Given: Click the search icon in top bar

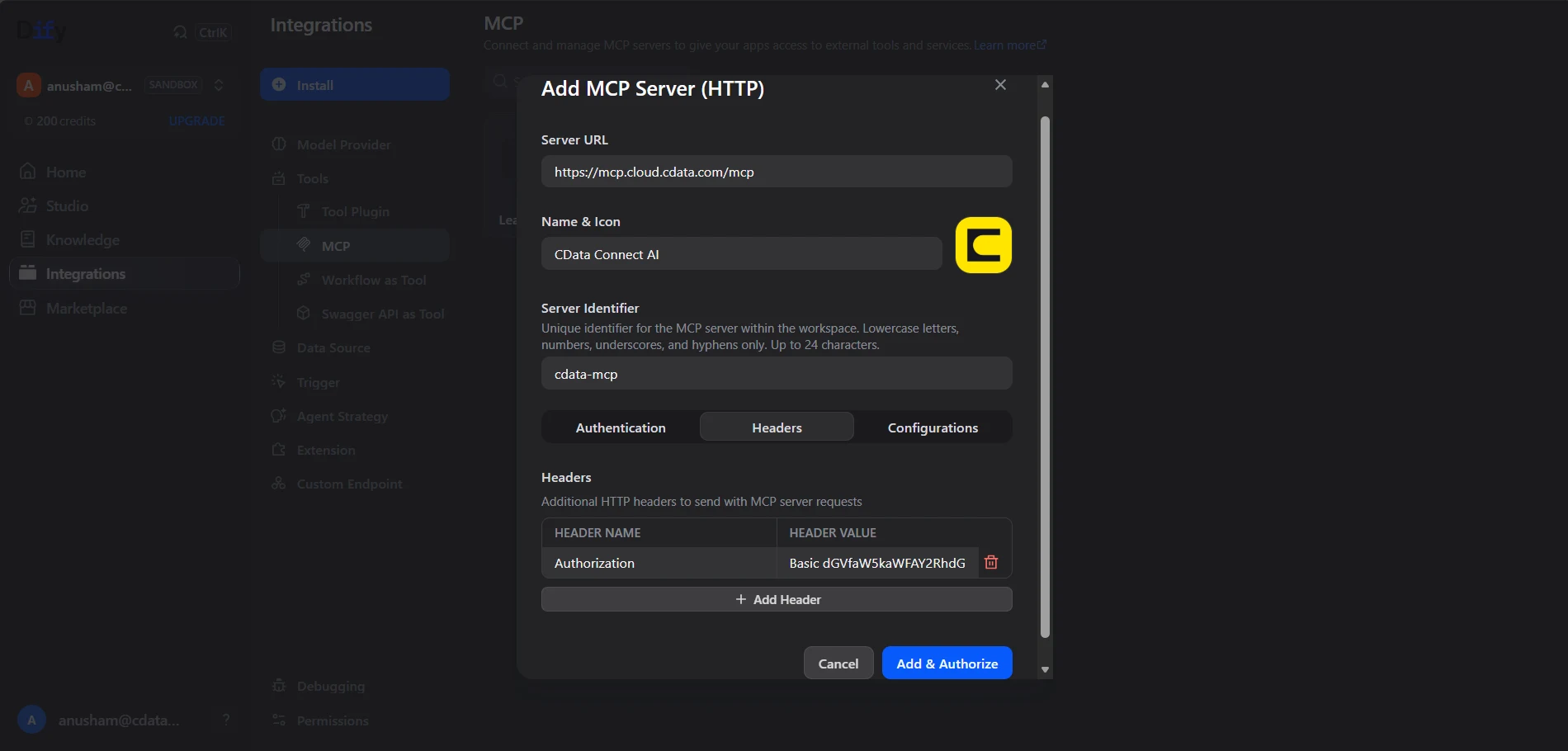Looking at the screenshot, I should tap(180, 32).
